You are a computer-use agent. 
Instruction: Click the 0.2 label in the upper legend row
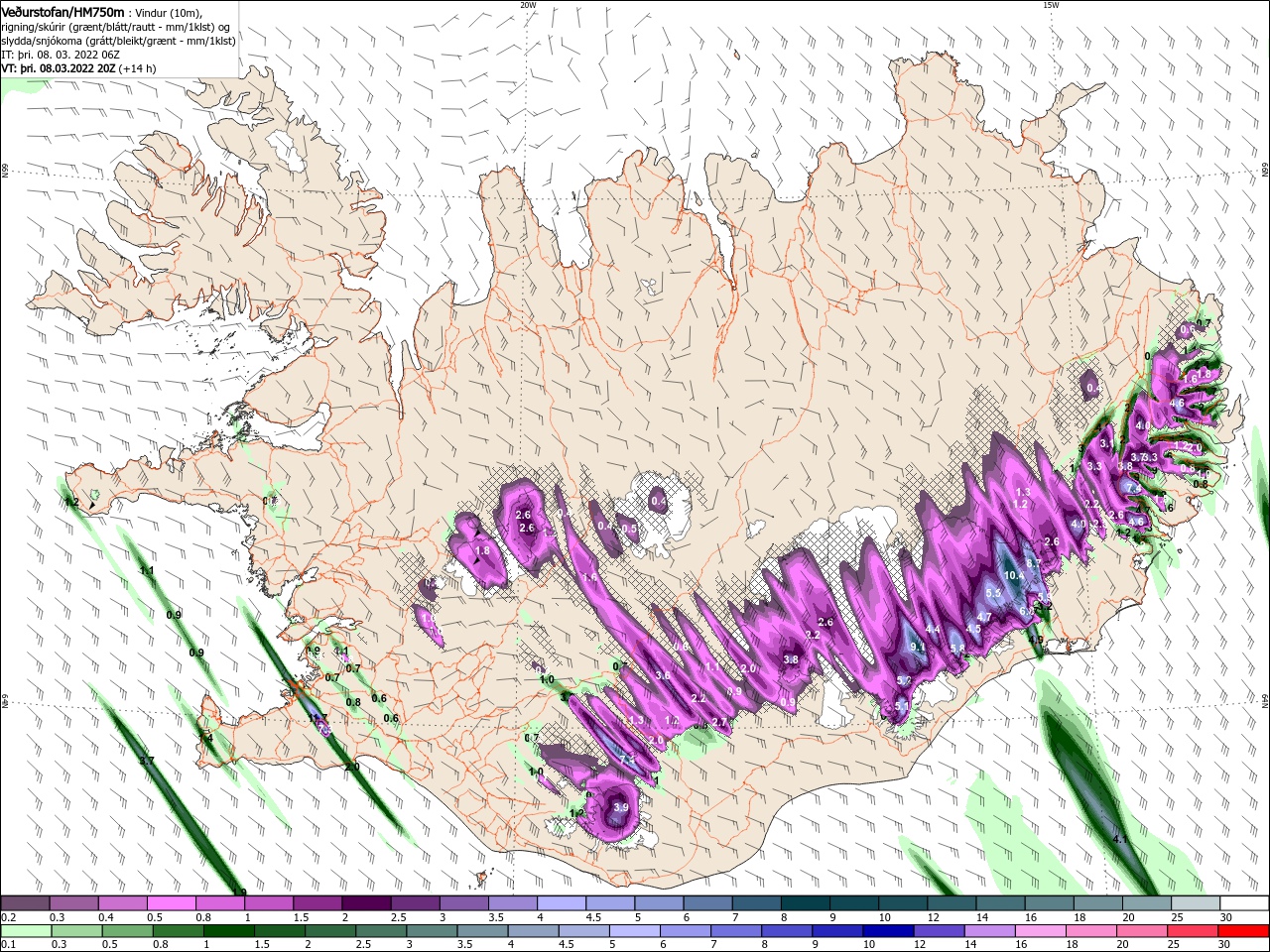(x=8, y=917)
